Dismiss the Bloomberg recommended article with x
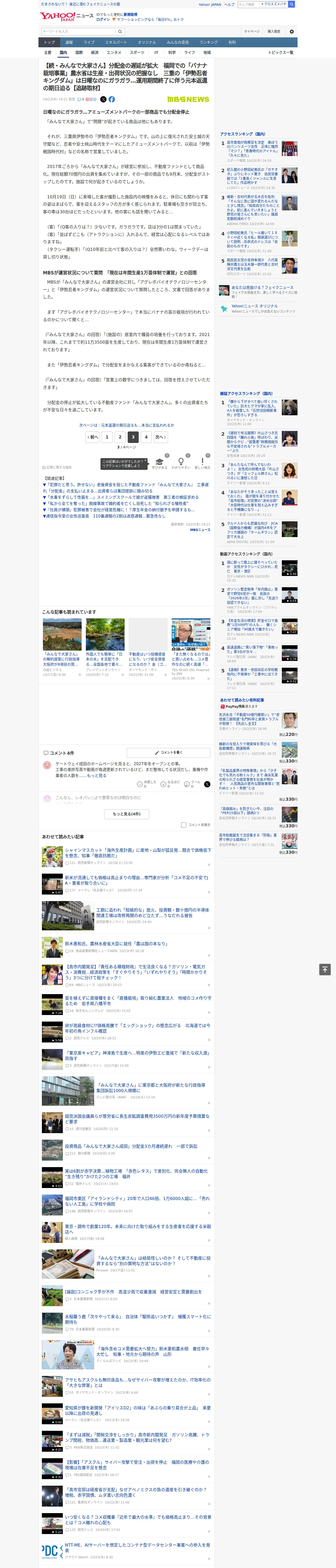 click(x=80, y=675)
